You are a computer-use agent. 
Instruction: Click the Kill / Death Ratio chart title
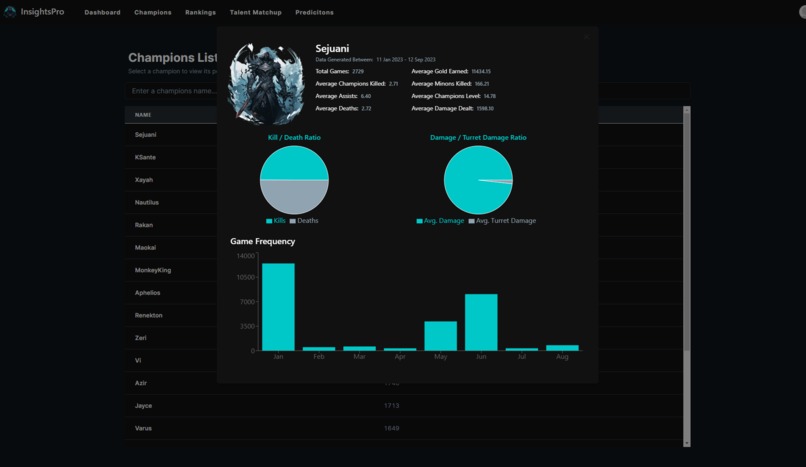pyautogui.click(x=294, y=138)
